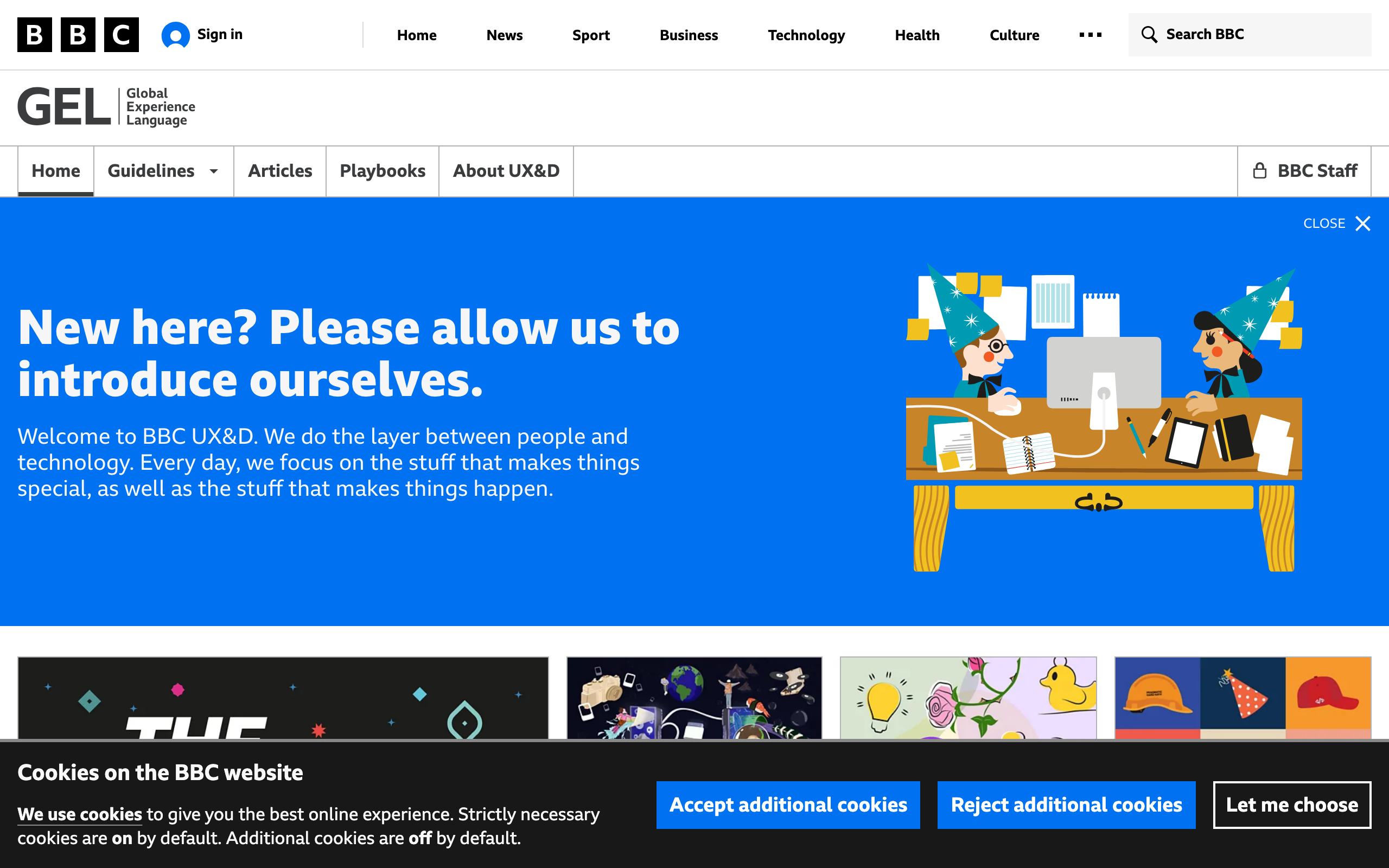Image resolution: width=1389 pixels, height=868 pixels.
Task: Open Business in the top navigation
Action: click(689, 35)
